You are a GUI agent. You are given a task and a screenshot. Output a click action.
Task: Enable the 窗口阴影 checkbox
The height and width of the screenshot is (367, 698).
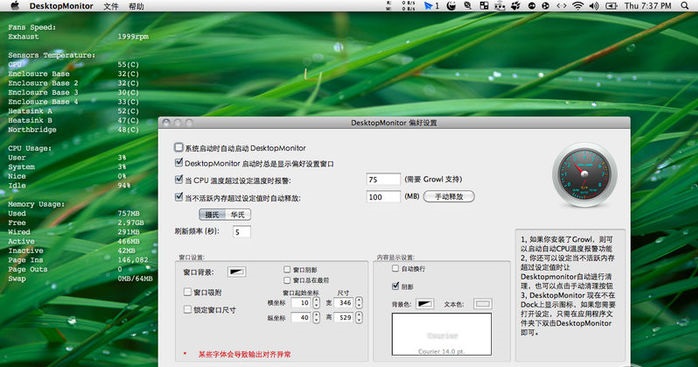coord(287,269)
